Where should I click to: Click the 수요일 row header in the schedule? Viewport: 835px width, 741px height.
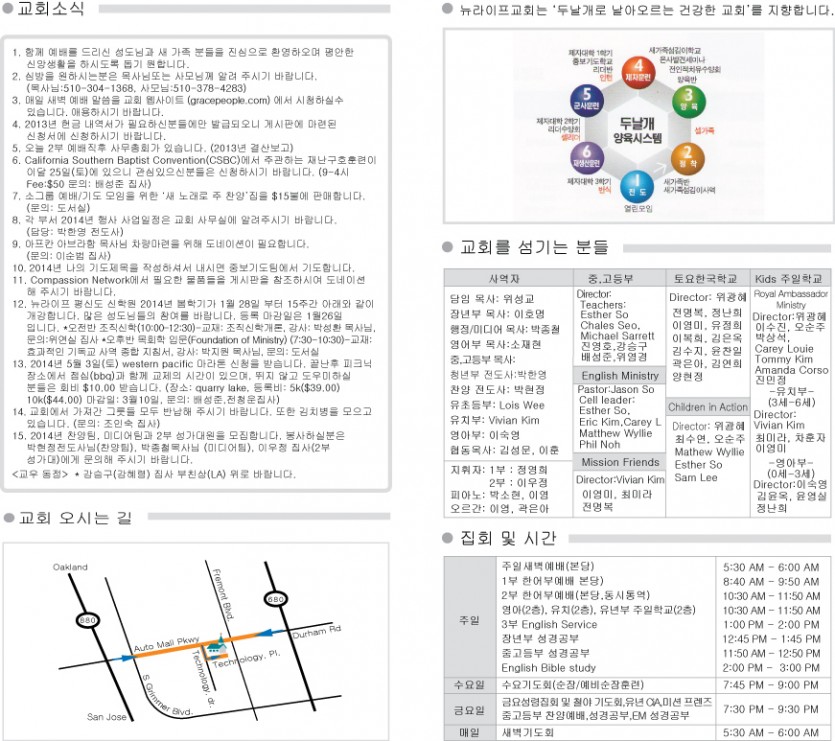coord(469,684)
